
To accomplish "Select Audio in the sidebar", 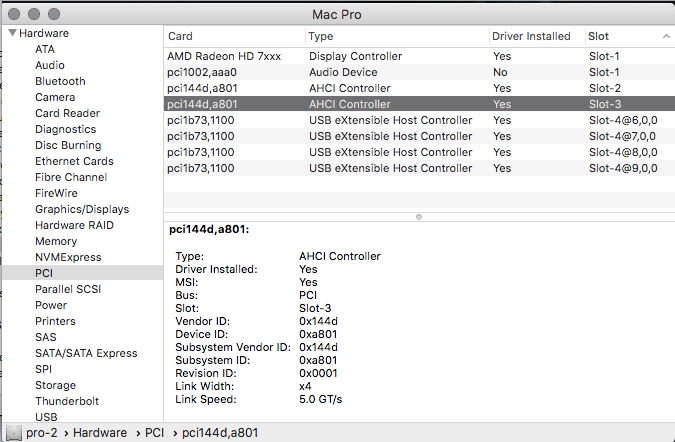I will (x=50, y=65).
